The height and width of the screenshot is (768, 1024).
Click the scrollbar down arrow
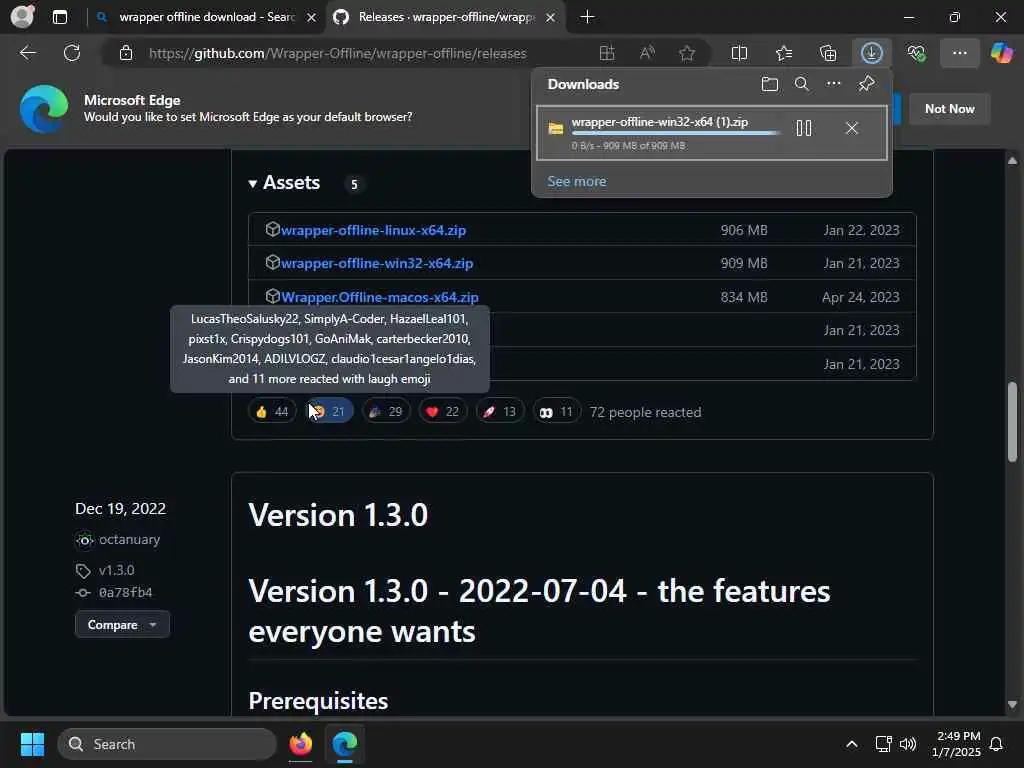1012,705
